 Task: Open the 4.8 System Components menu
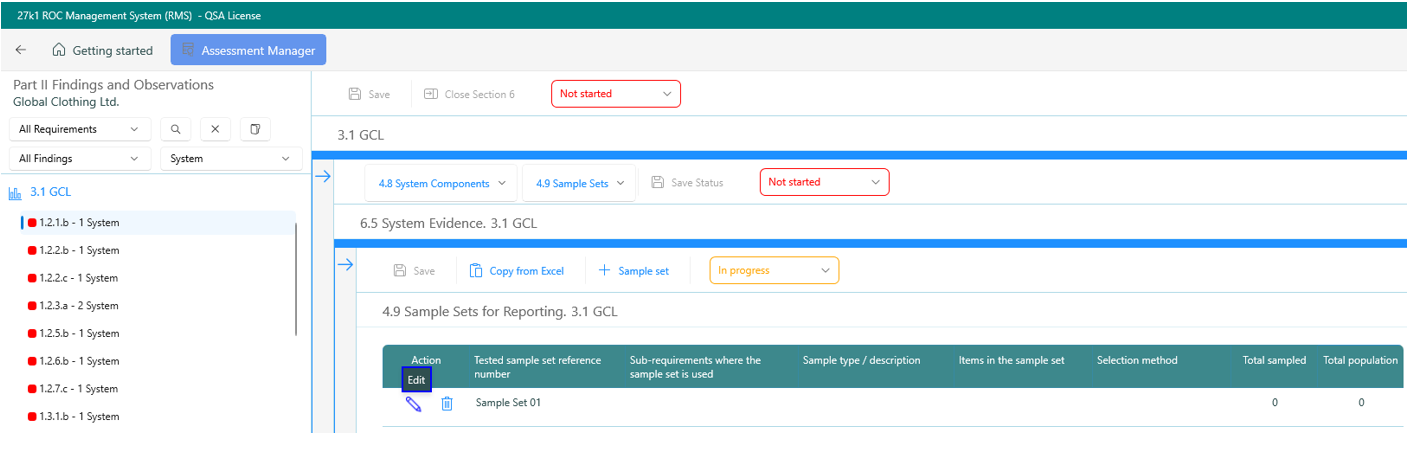pyautogui.click(x=441, y=183)
